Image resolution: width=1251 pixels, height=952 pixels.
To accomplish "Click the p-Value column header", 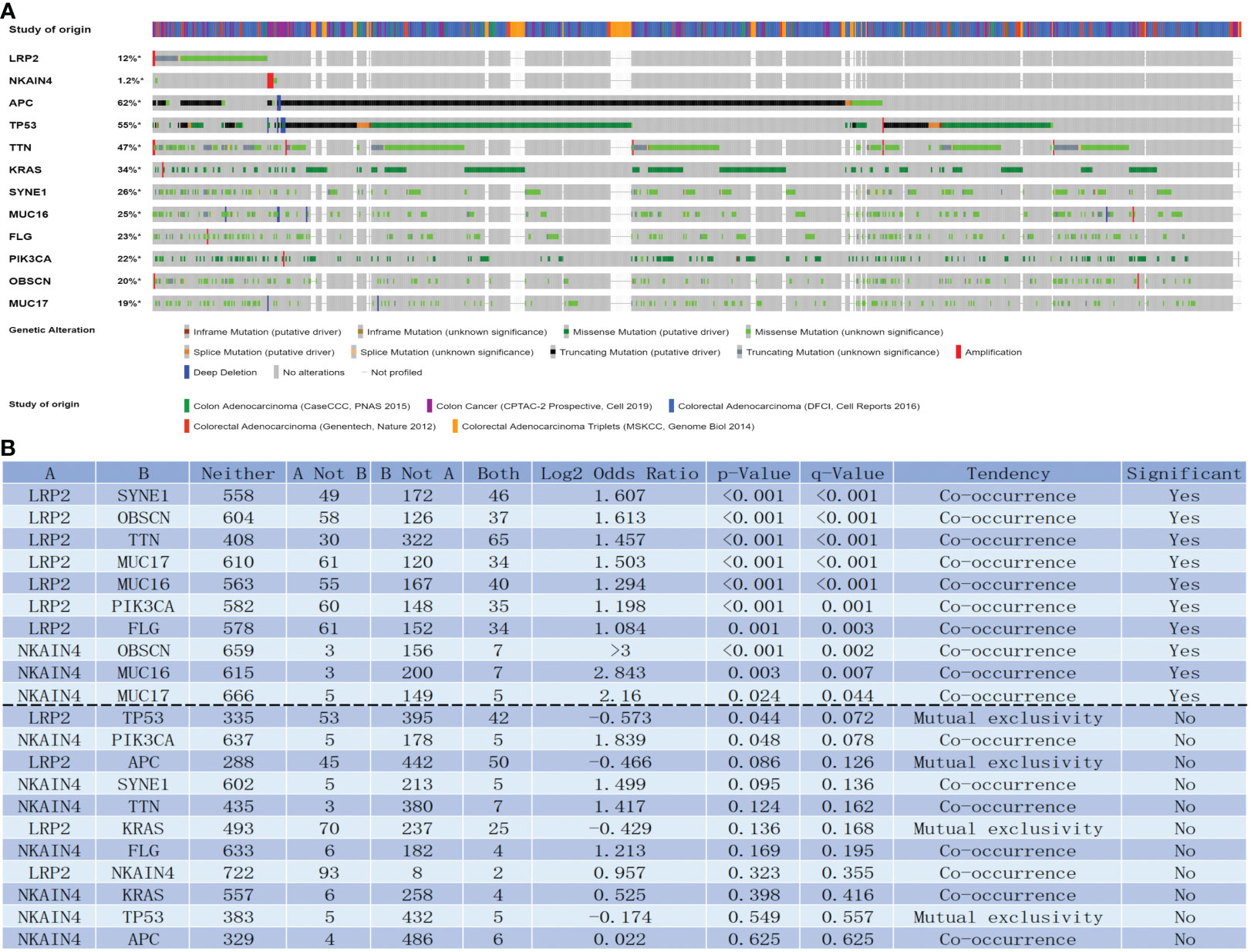I will (x=754, y=474).
